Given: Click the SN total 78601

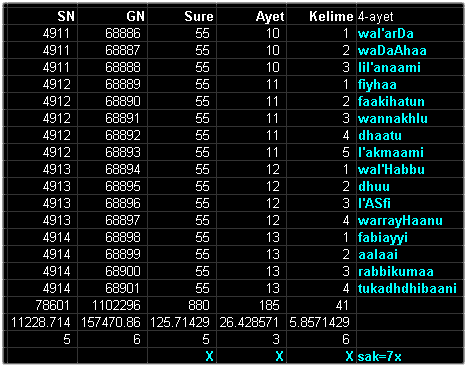Looking at the screenshot, I should point(53,305).
